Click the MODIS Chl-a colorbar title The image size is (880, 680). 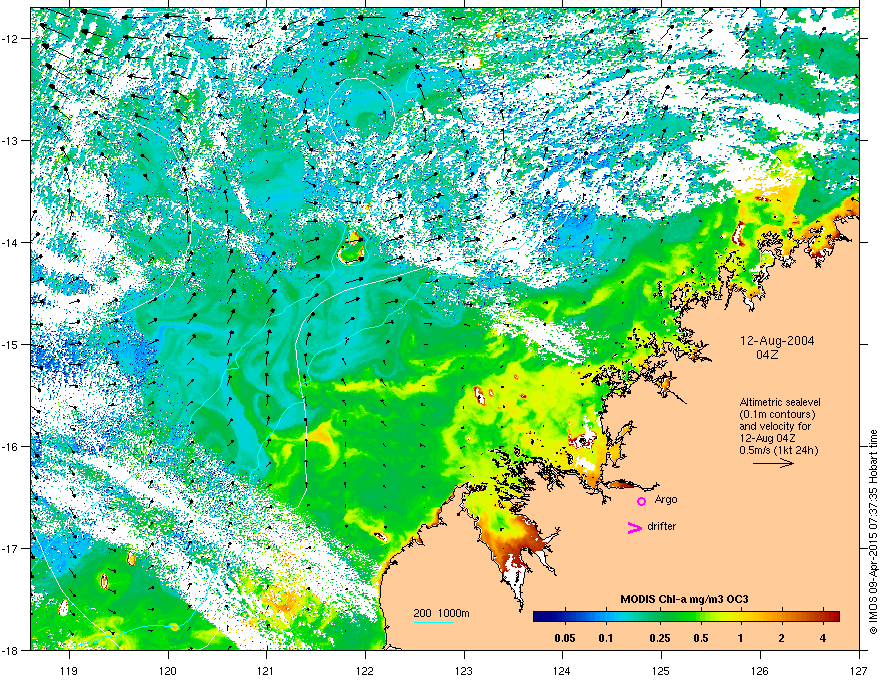tap(684, 599)
